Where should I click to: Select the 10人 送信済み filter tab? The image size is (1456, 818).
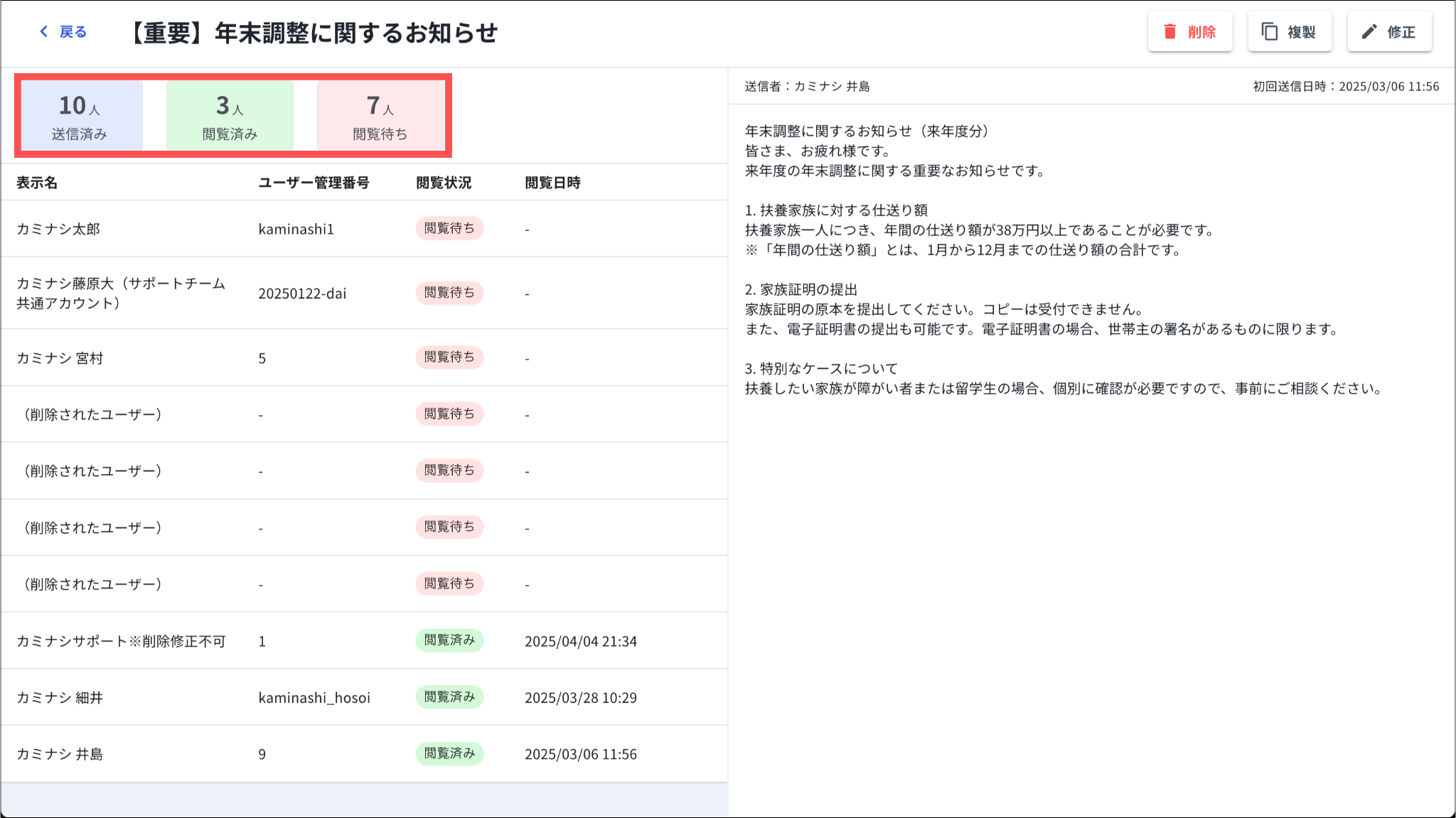80,116
